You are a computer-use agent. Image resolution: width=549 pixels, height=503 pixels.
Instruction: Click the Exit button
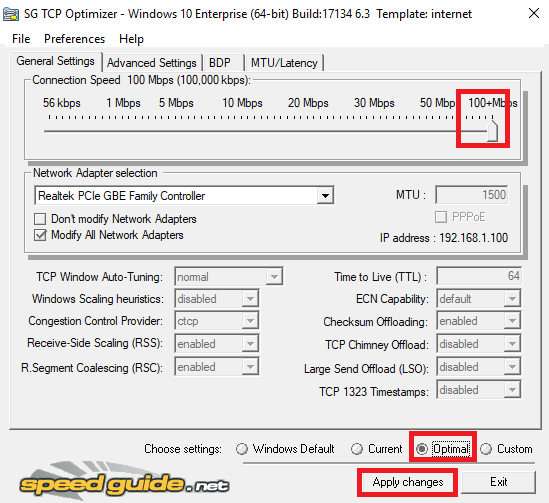coord(499,482)
